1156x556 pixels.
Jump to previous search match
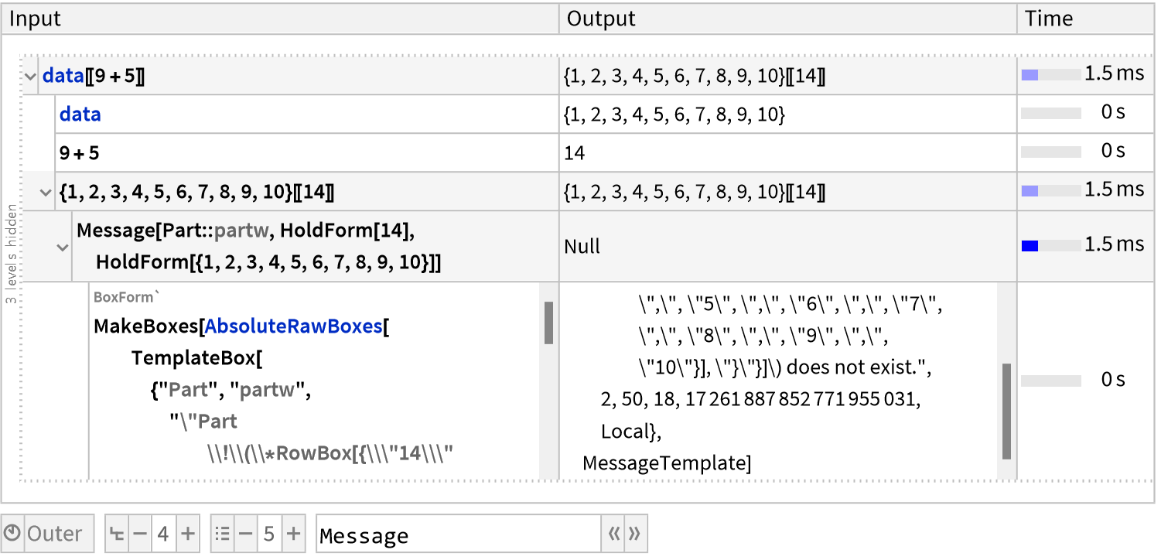tap(614, 535)
